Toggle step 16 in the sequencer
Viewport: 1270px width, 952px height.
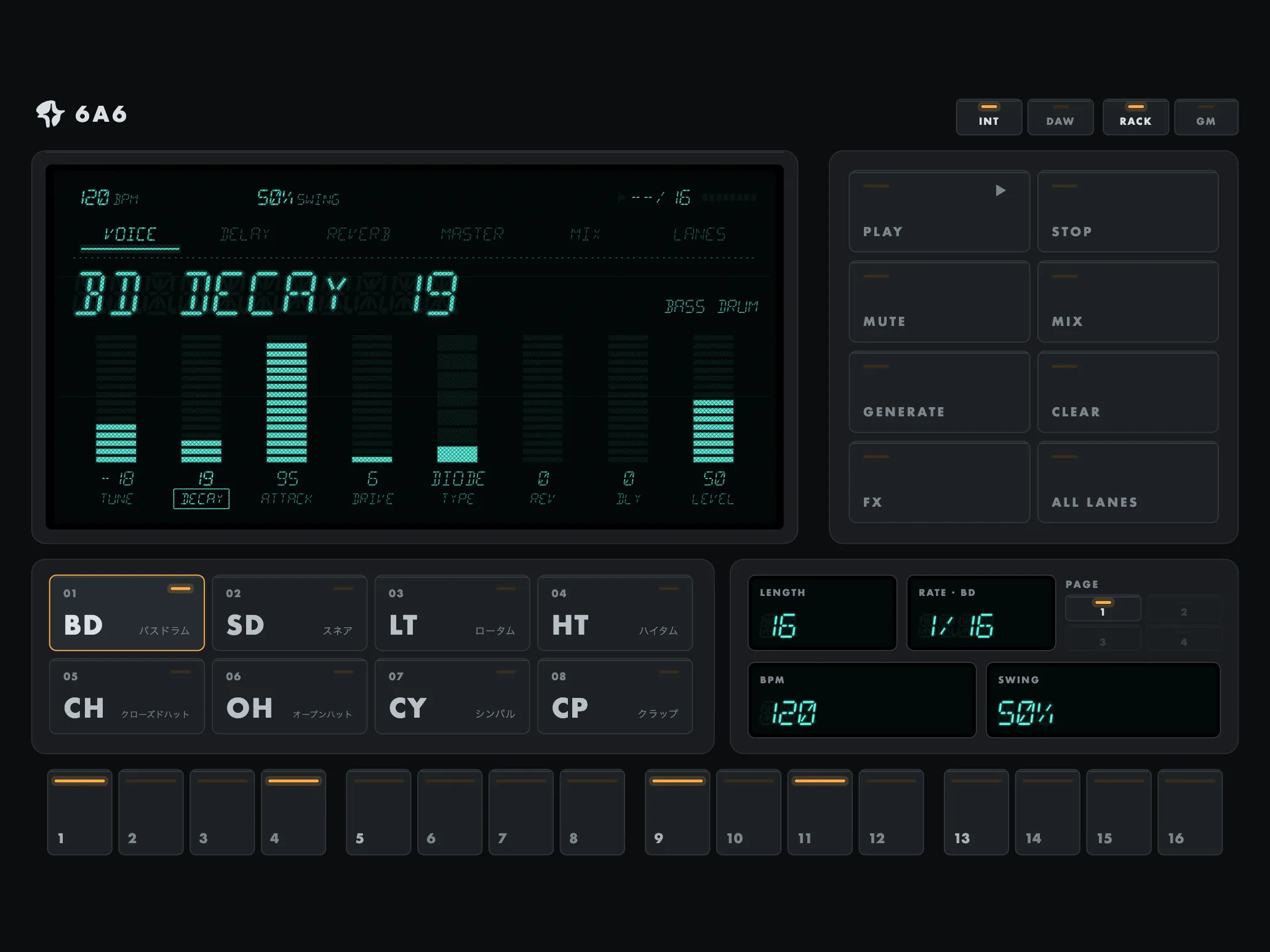[1190, 812]
